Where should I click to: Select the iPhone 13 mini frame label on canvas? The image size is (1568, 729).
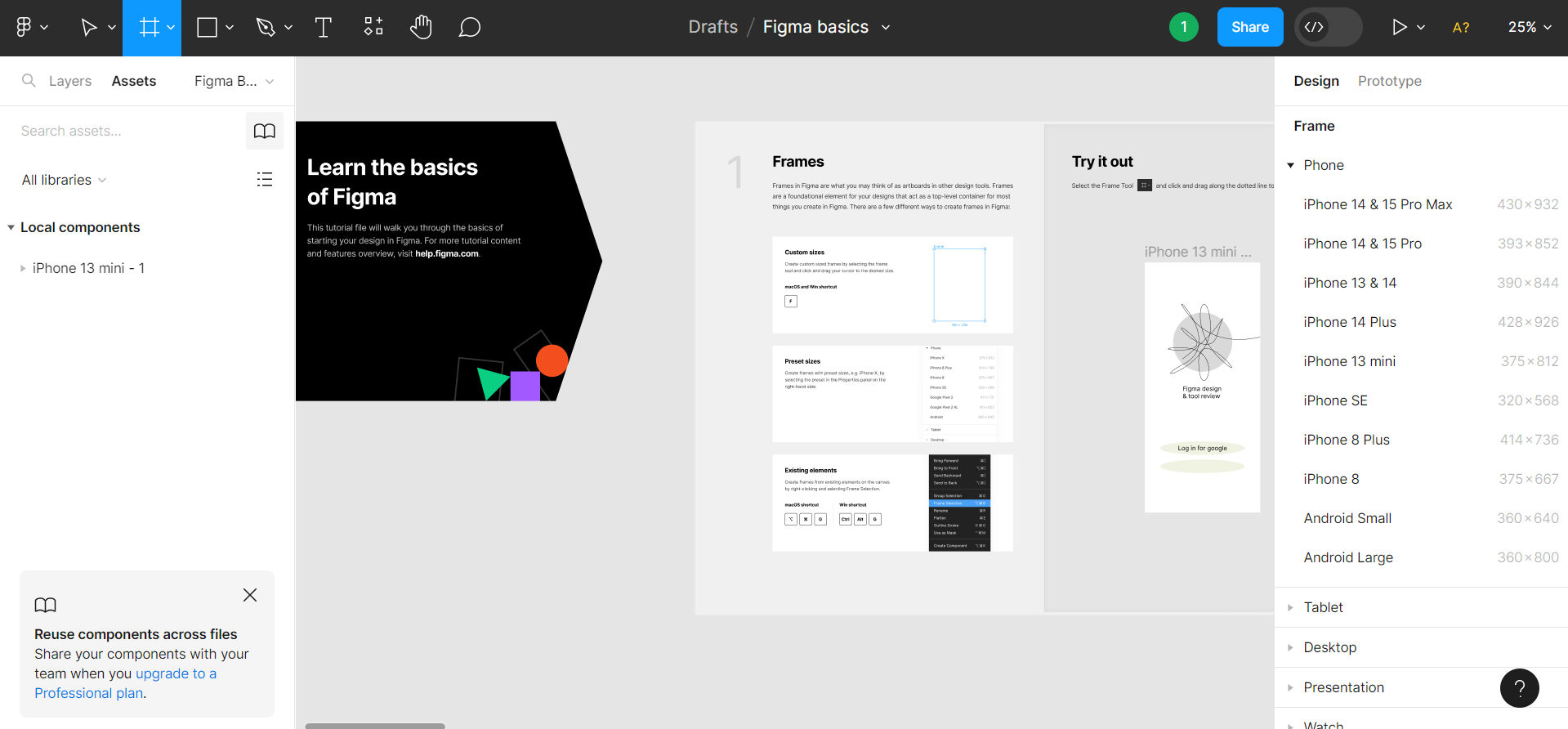point(1197,252)
